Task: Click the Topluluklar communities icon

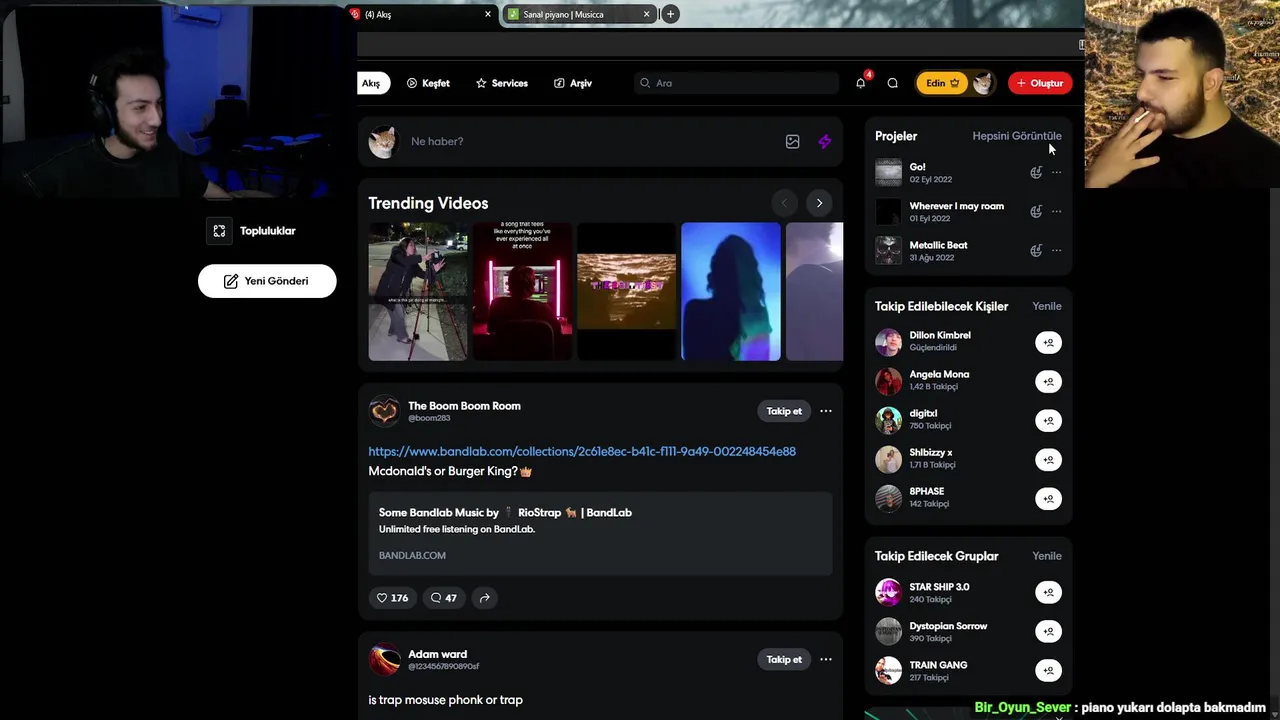Action: click(x=219, y=231)
